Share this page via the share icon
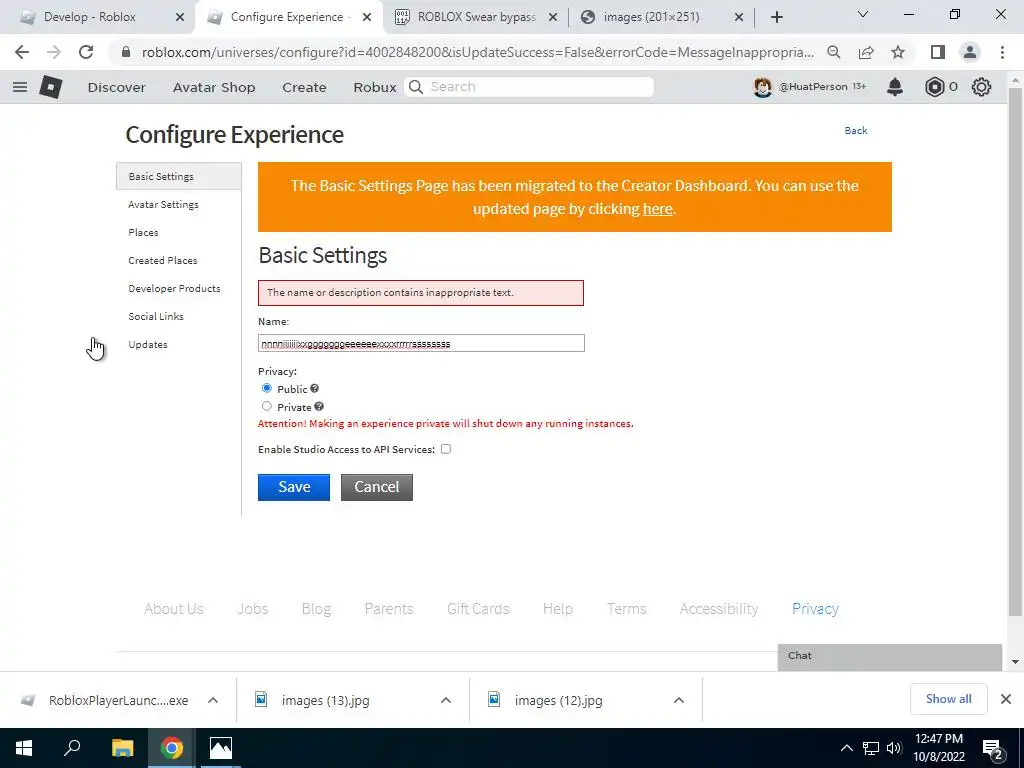 point(866,52)
